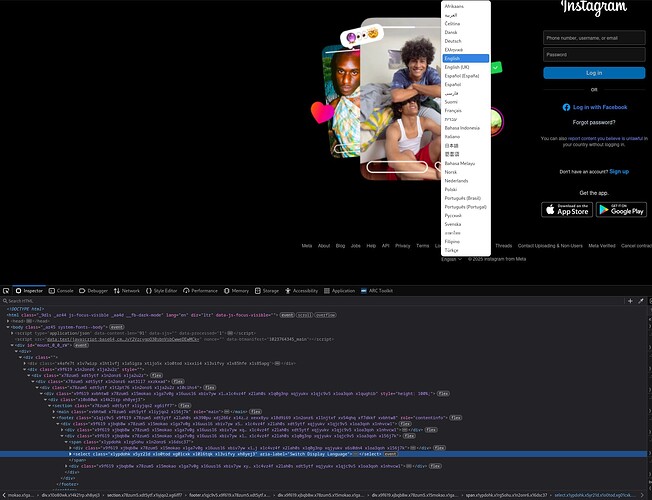Click the Log in button
This screenshot has width=652, height=500.
tap(594, 73)
